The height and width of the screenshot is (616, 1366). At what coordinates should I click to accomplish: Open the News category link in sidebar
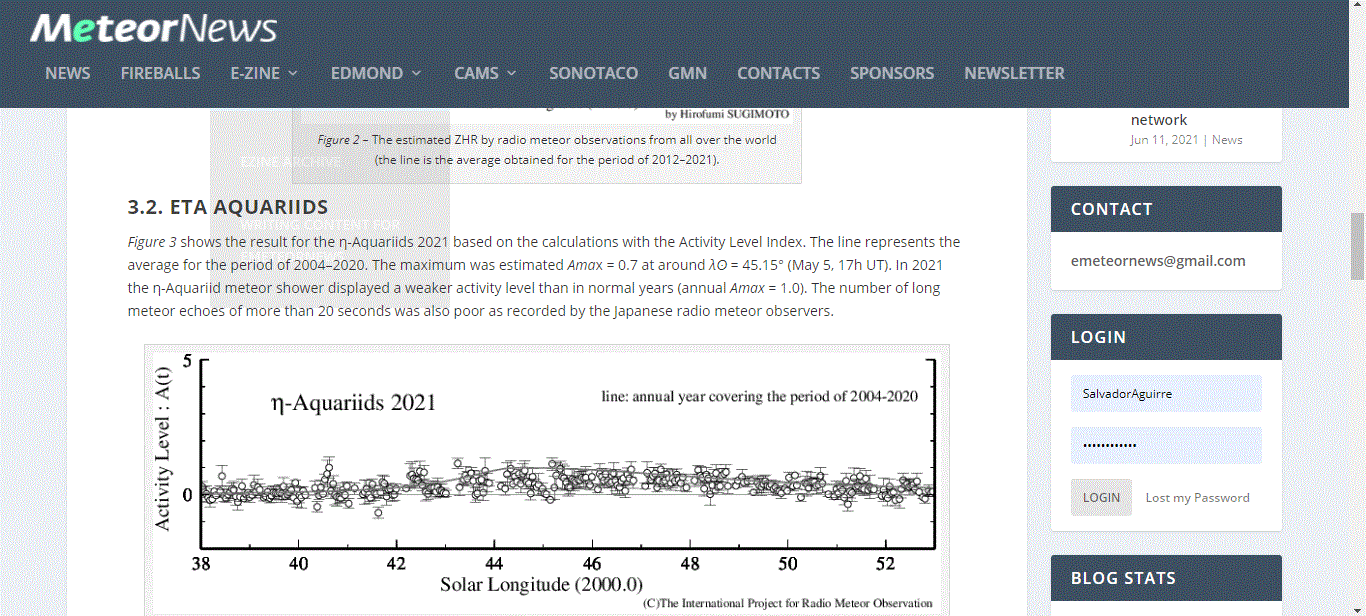1227,140
